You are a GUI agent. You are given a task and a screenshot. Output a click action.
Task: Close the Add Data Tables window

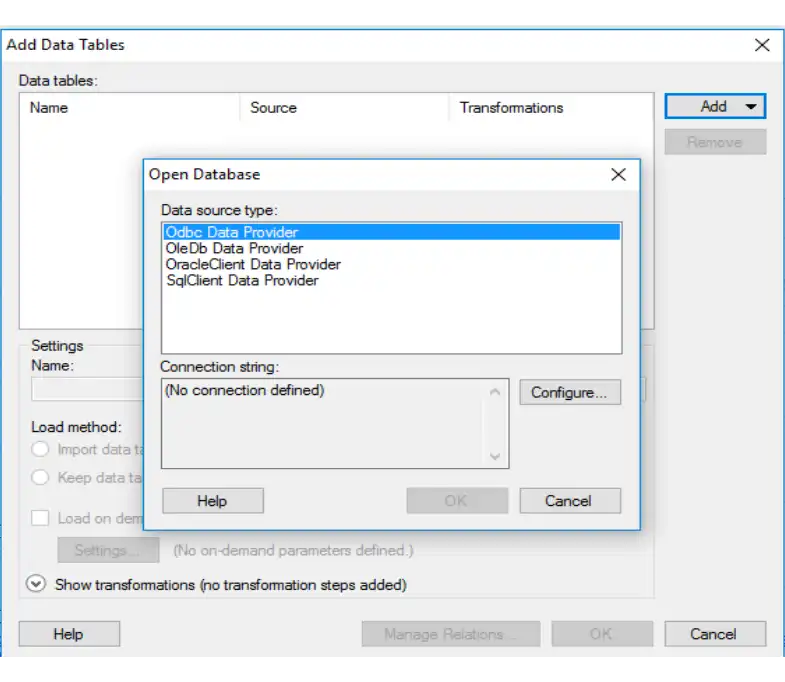pyautogui.click(x=762, y=45)
